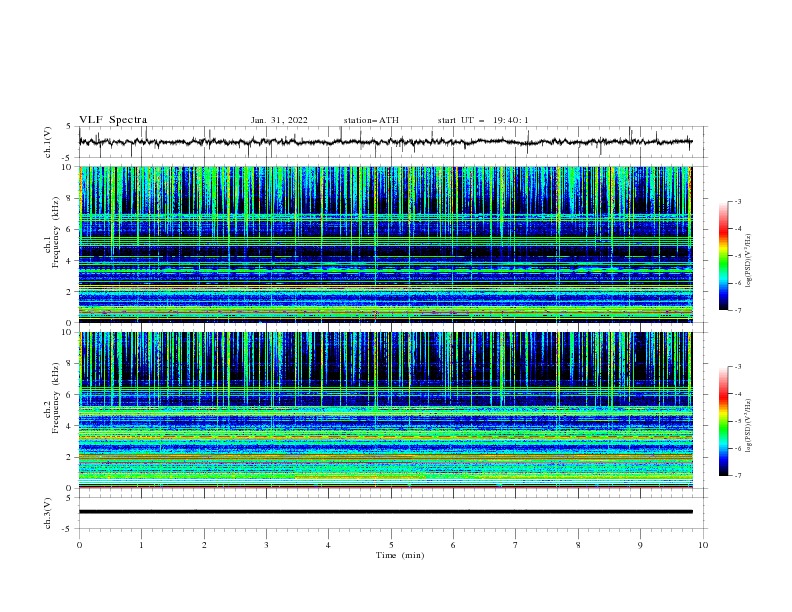Click the "-7" label on ch.2 color bar
792x612 pixels.
pos(737,475)
